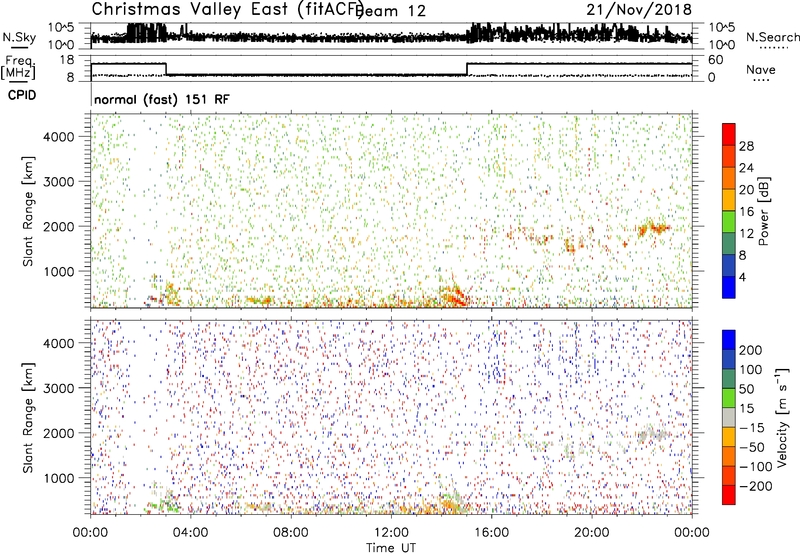This screenshot has width=800, height=554.
Task: Click the red top segment of Power color bar
Action: click(x=729, y=135)
